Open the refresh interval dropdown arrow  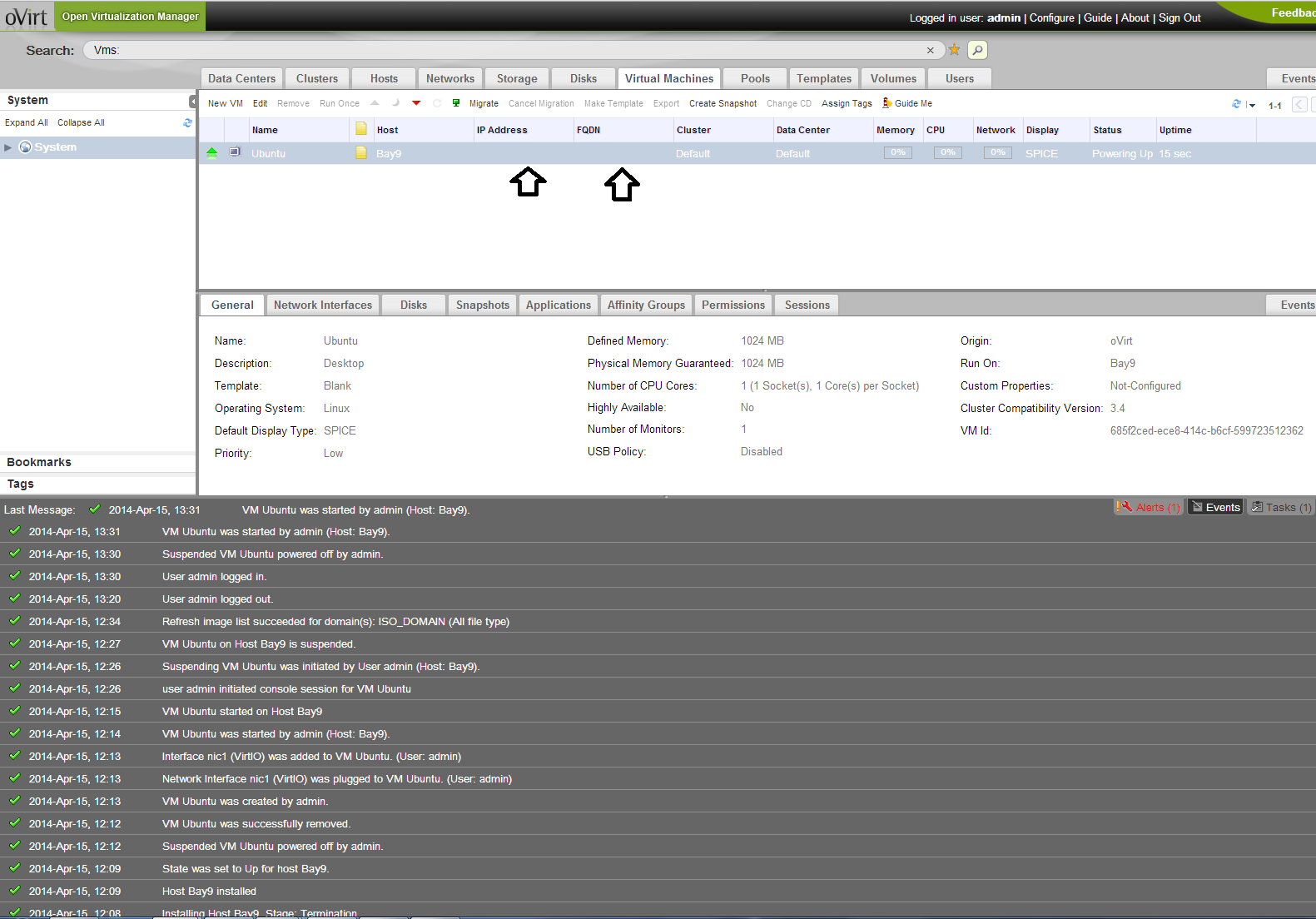point(1252,106)
